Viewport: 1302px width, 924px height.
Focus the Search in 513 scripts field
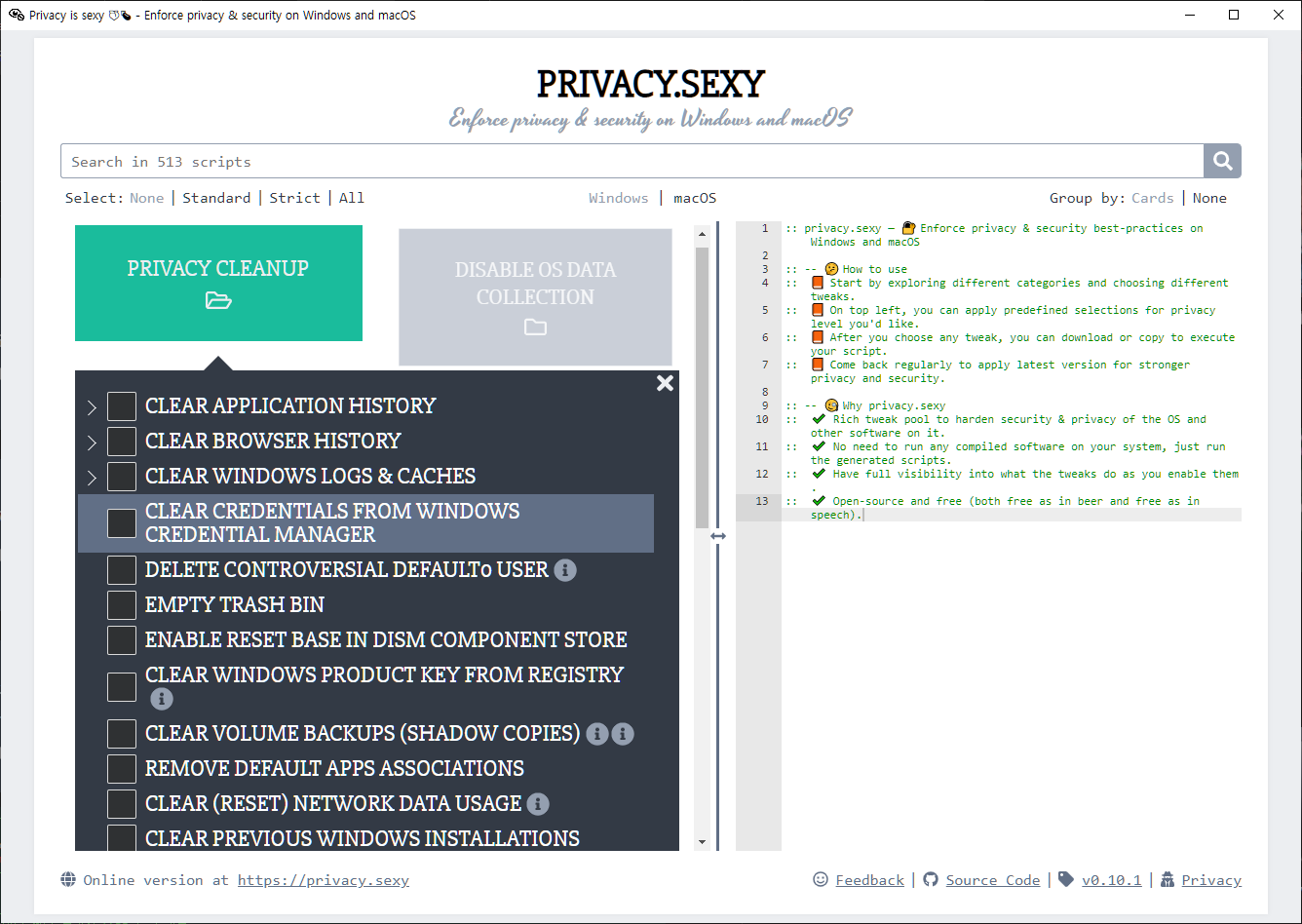click(632, 162)
